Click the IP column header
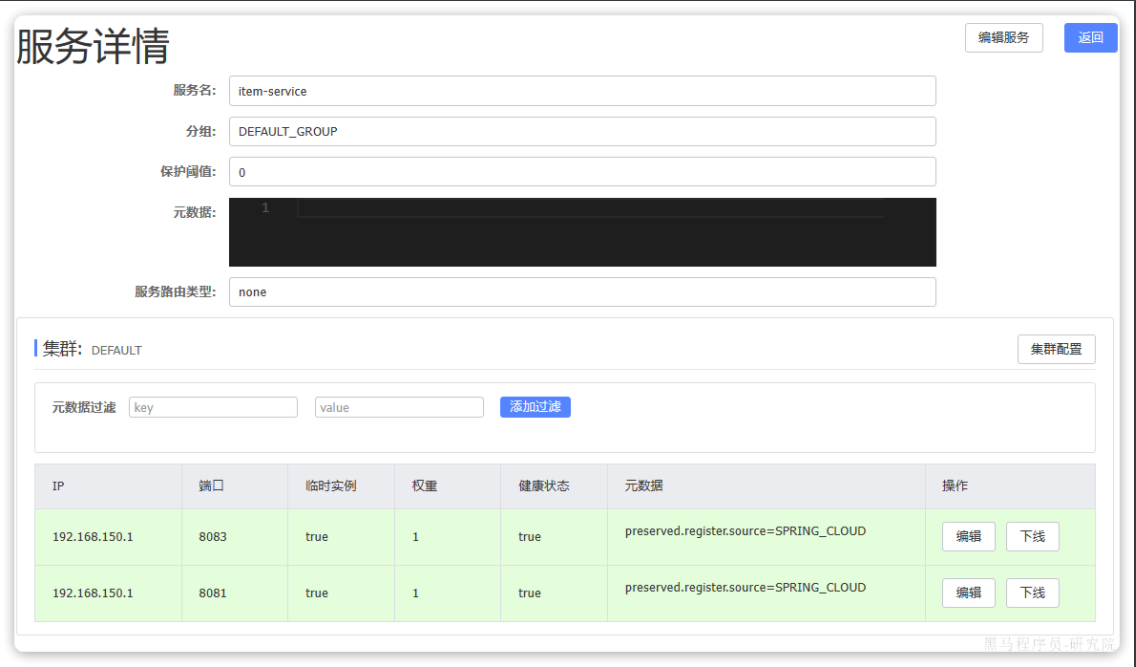 coord(61,486)
